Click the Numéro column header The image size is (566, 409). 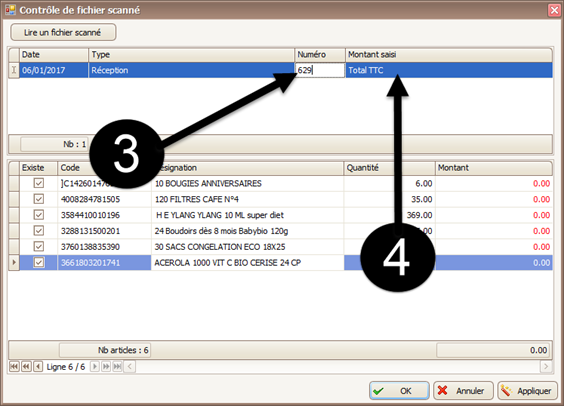coord(320,55)
